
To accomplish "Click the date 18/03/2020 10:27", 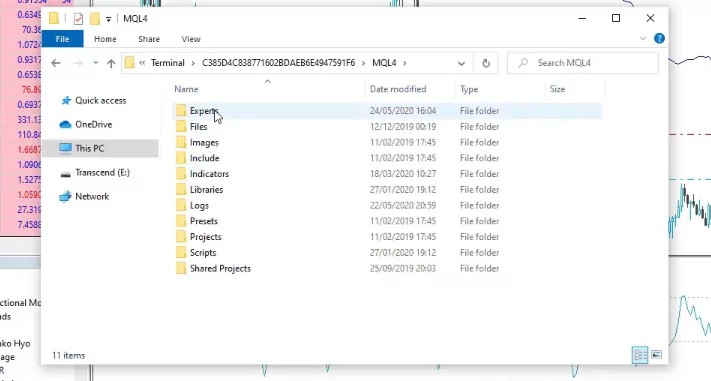I will click(x=403, y=174).
